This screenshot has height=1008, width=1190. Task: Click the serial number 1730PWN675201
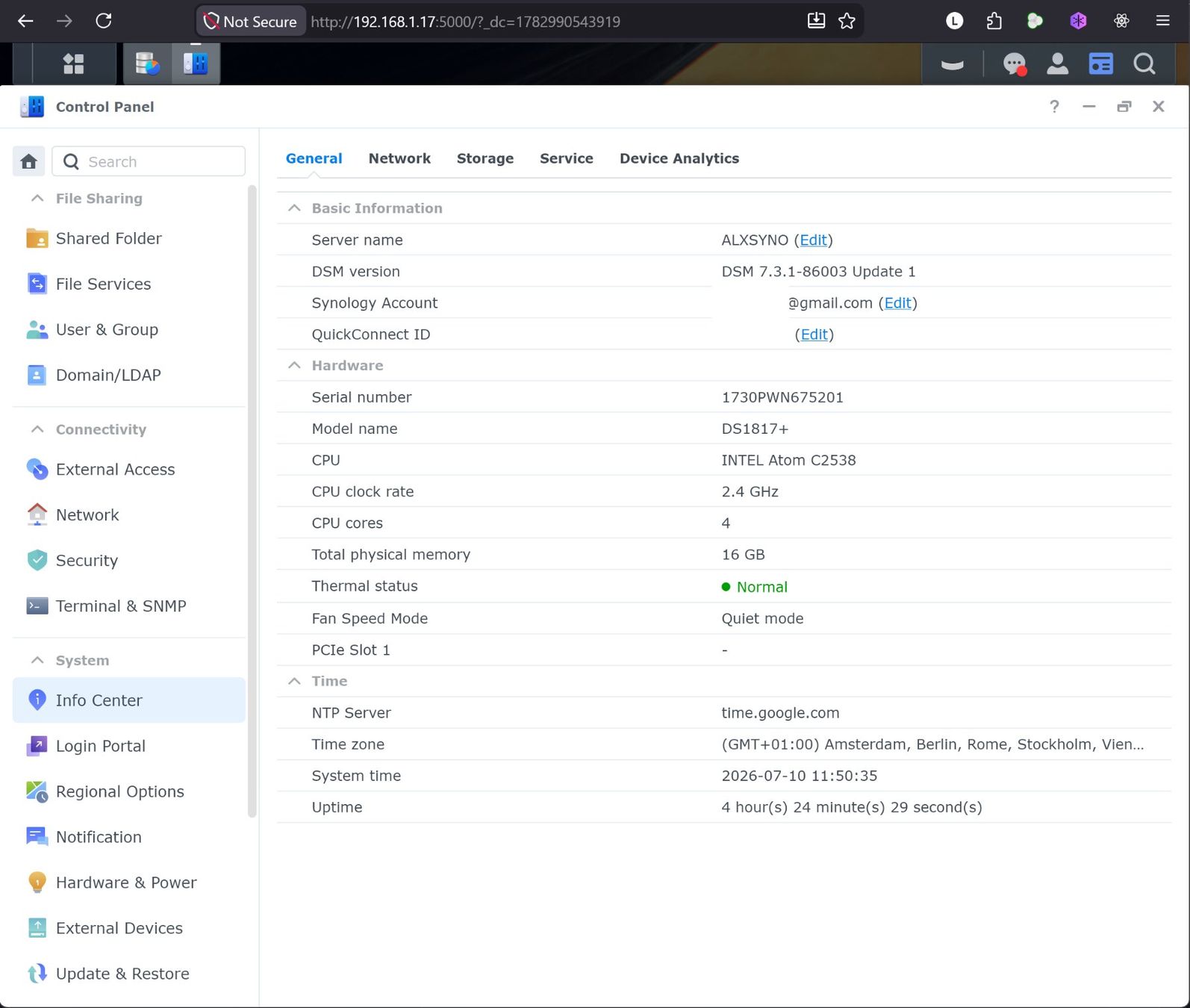[782, 397]
